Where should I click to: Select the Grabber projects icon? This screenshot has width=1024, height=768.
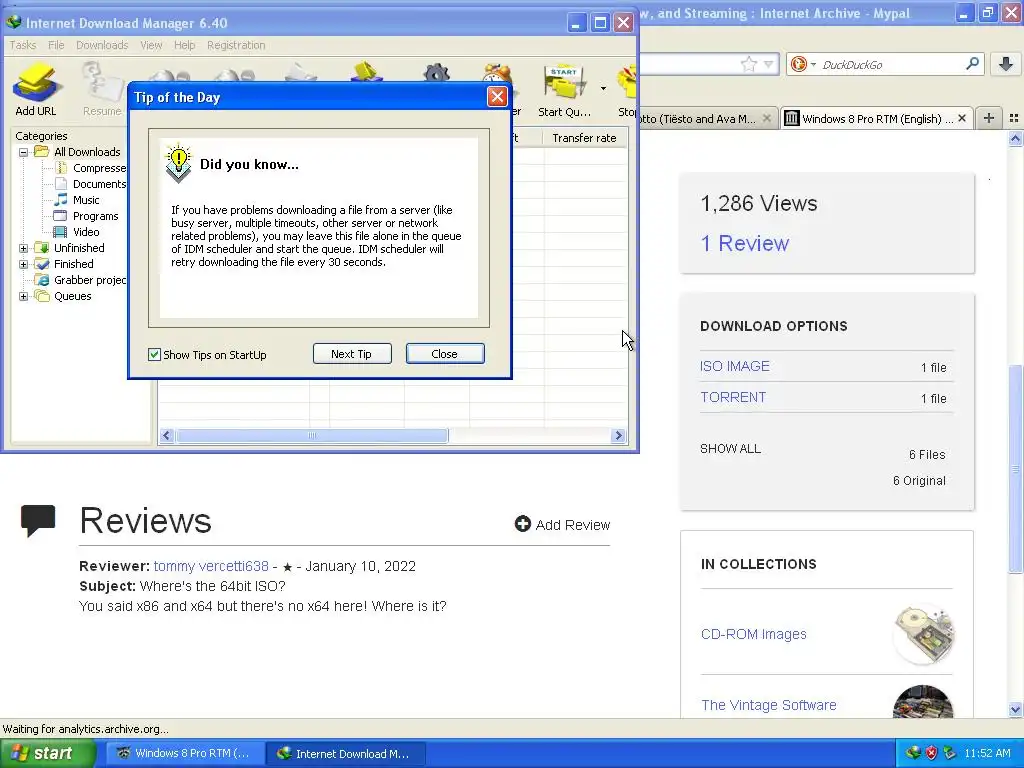(42, 280)
